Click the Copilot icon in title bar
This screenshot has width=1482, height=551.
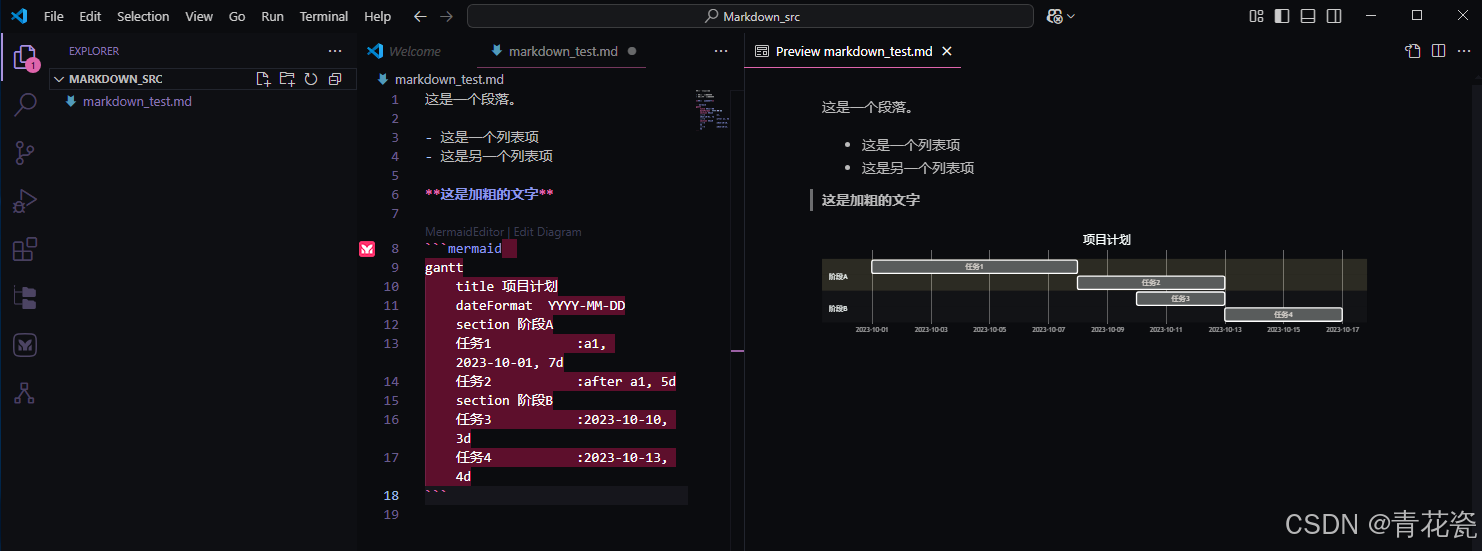point(1054,16)
